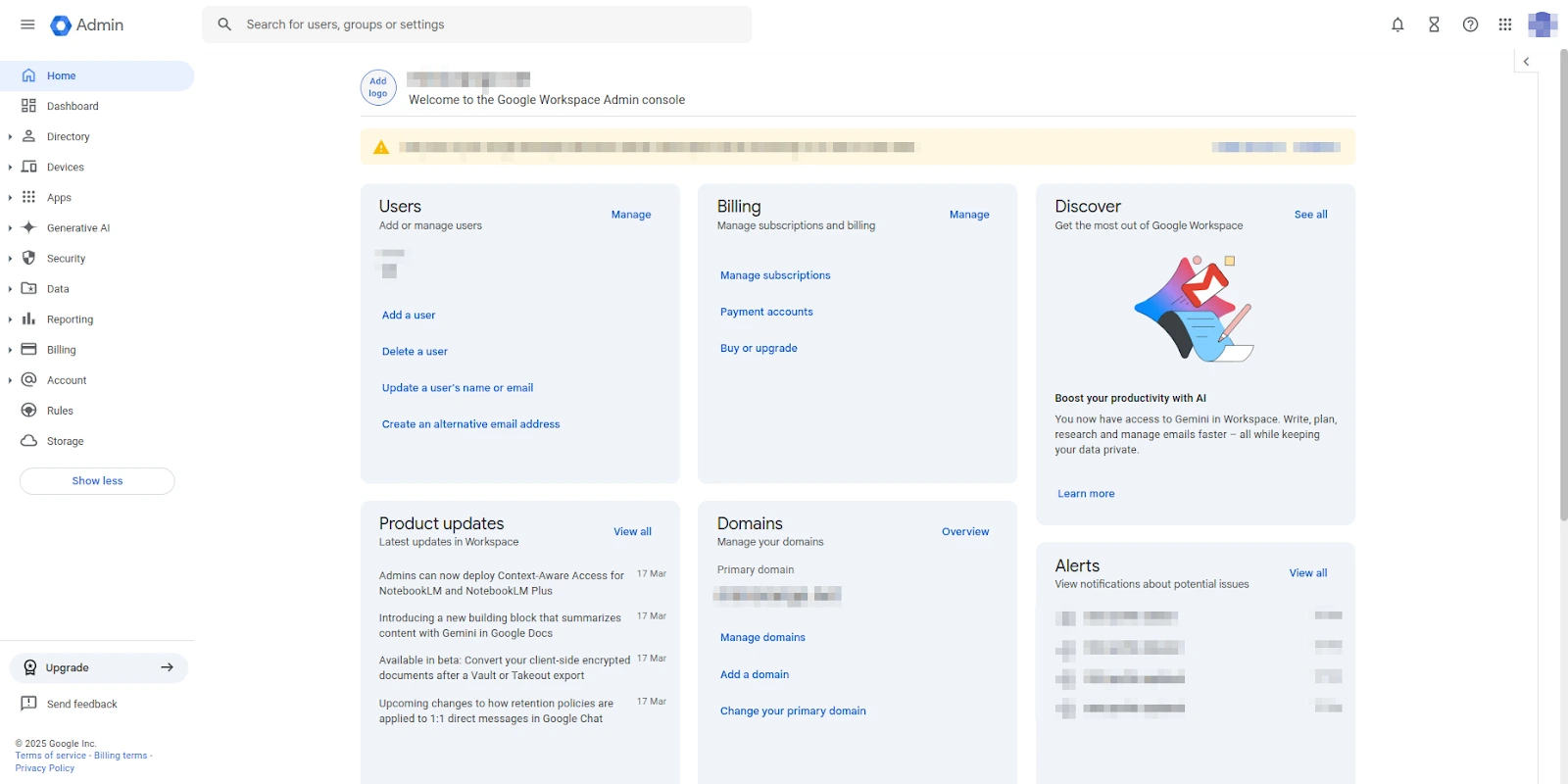Click Update a user's name or email
The height and width of the screenshot is (784, 1568).
point(458,388)
